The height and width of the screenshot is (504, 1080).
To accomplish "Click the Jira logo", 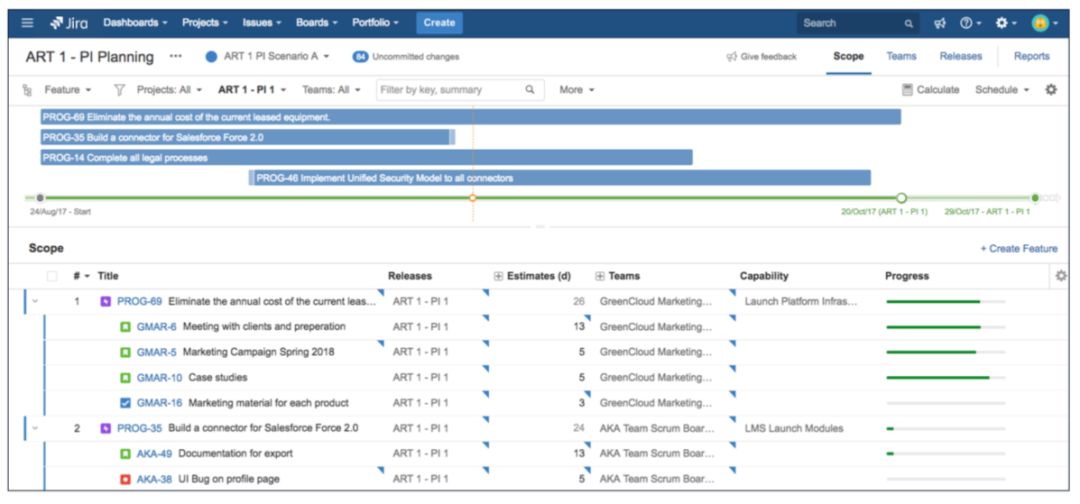I will 69,23.
